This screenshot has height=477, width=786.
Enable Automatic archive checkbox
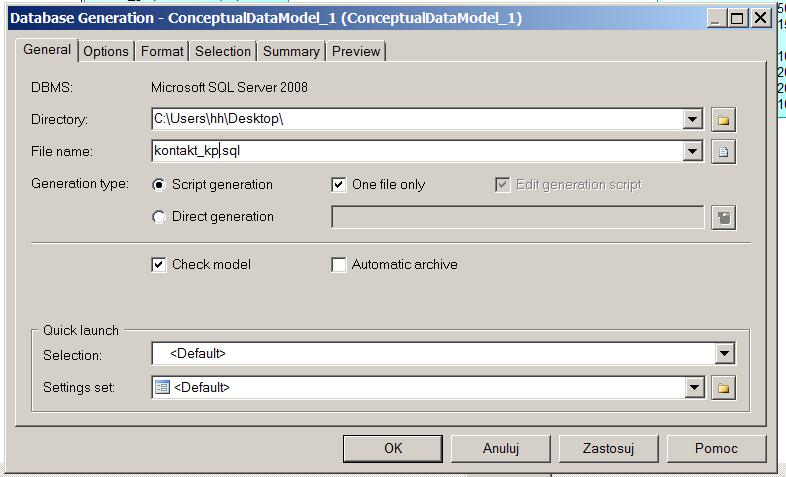point(339,265)
